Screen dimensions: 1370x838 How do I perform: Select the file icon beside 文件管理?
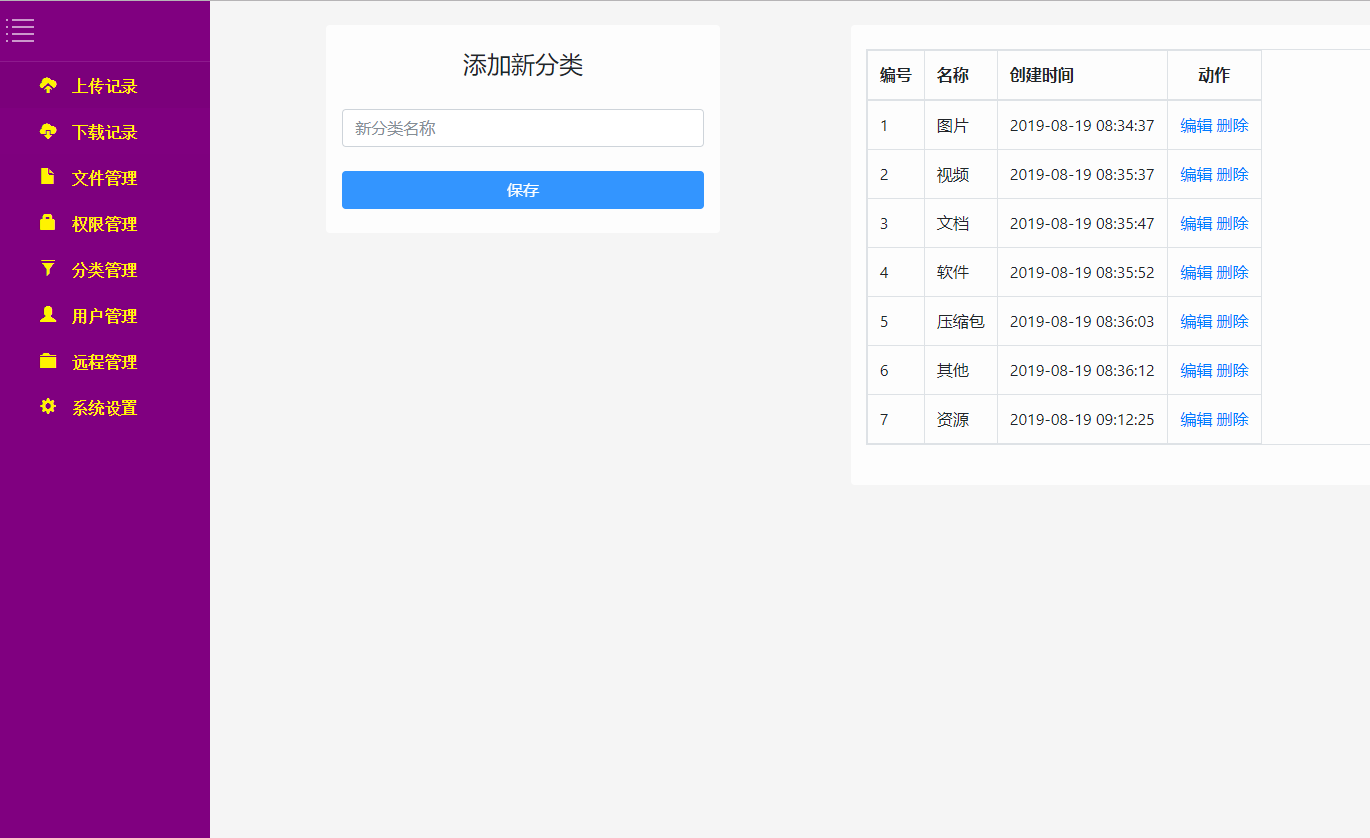coord(47,178)
